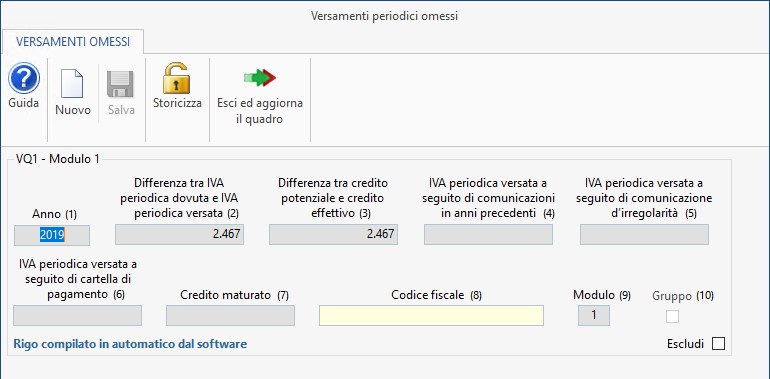Image resolution: width=770 pixels, height=379 pixels.
Task: Click the cartella di pagamento field (6)
Action: 78,315
